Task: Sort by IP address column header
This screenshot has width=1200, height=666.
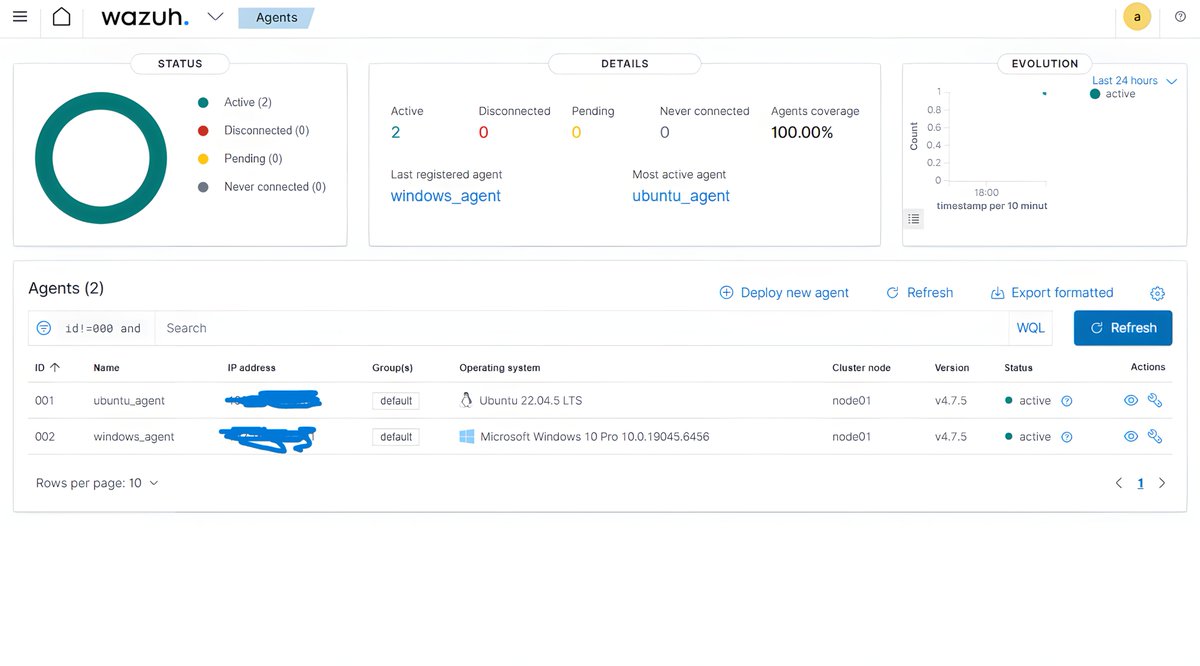Action: [x=251, y=367]
